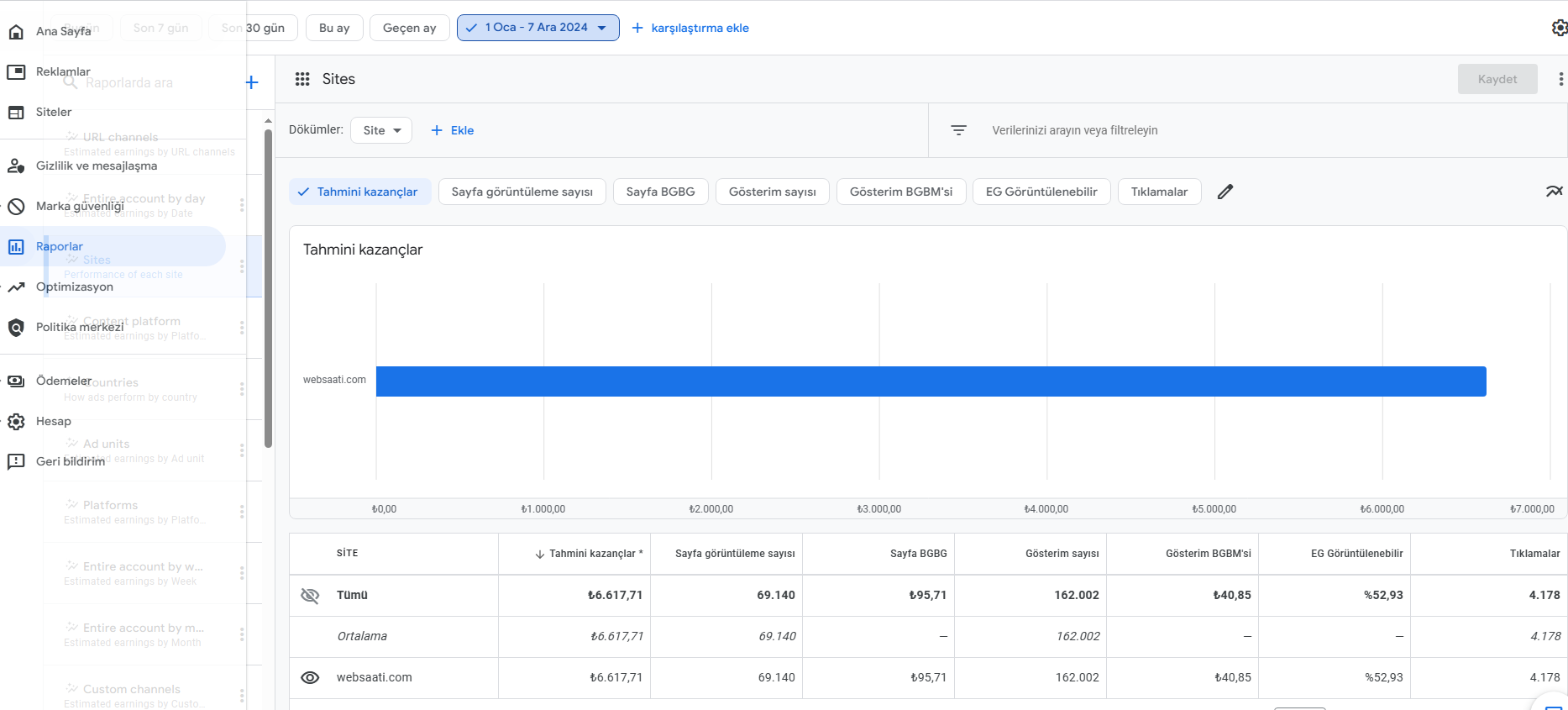Sort by Tıklamalar column header
Screen dimensions: 1568x710
(1534, 554)
